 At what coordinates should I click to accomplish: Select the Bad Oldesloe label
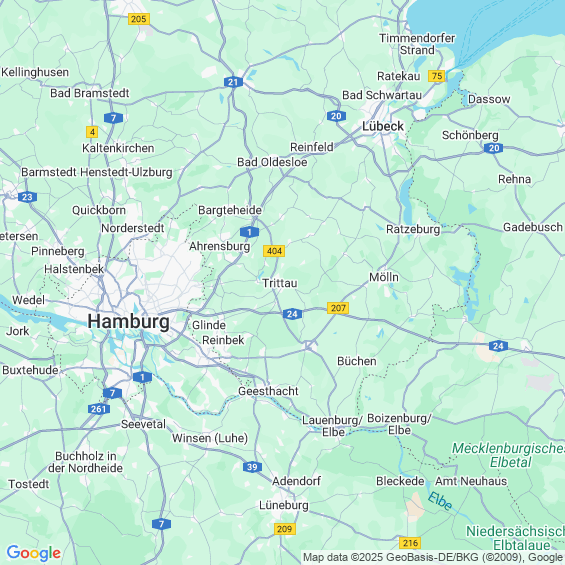[x=272, y=162]
